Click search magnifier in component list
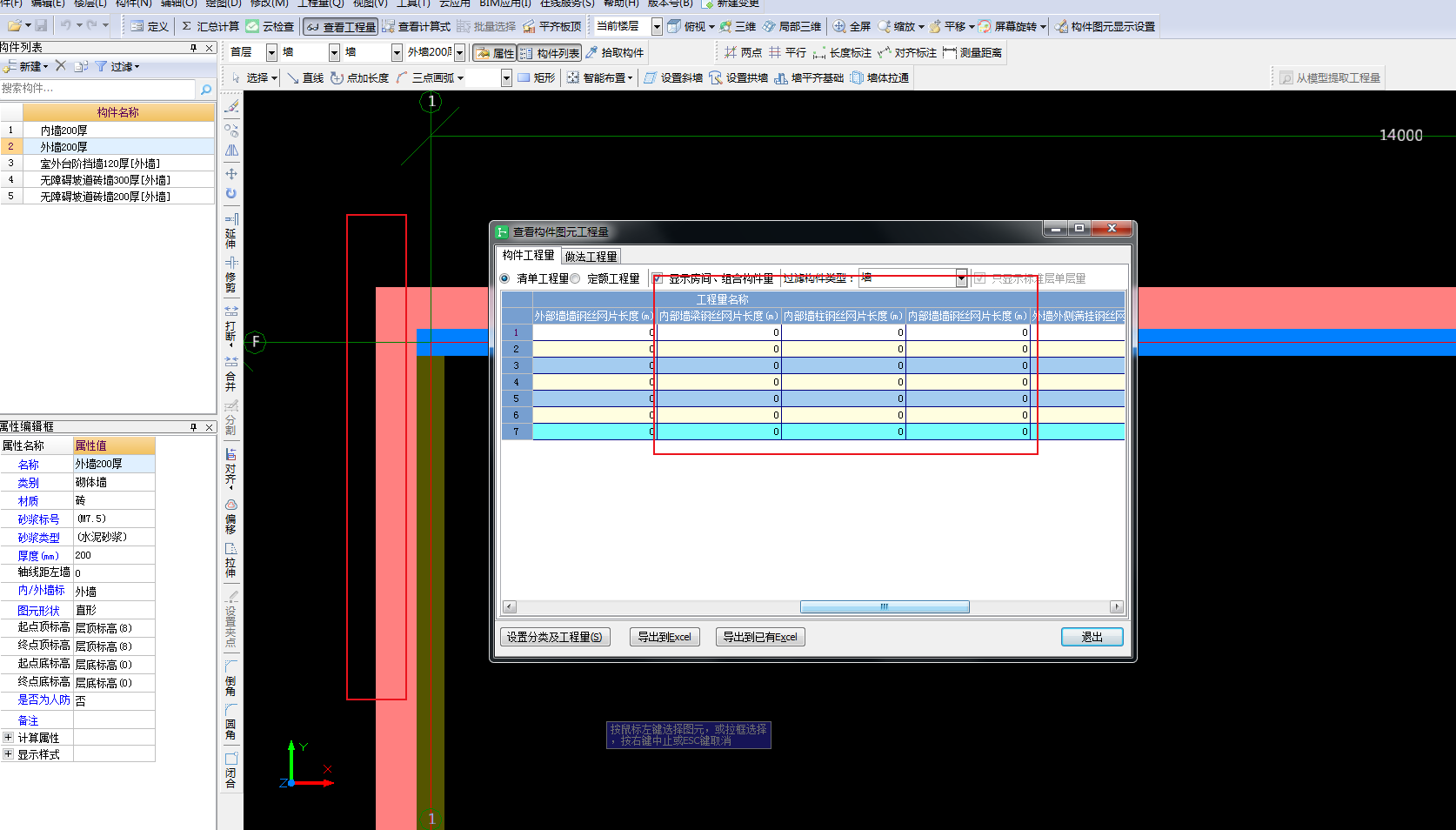The height and width of the screenshot is (830, 1456). pyautogui.click(x=206, y=89)
